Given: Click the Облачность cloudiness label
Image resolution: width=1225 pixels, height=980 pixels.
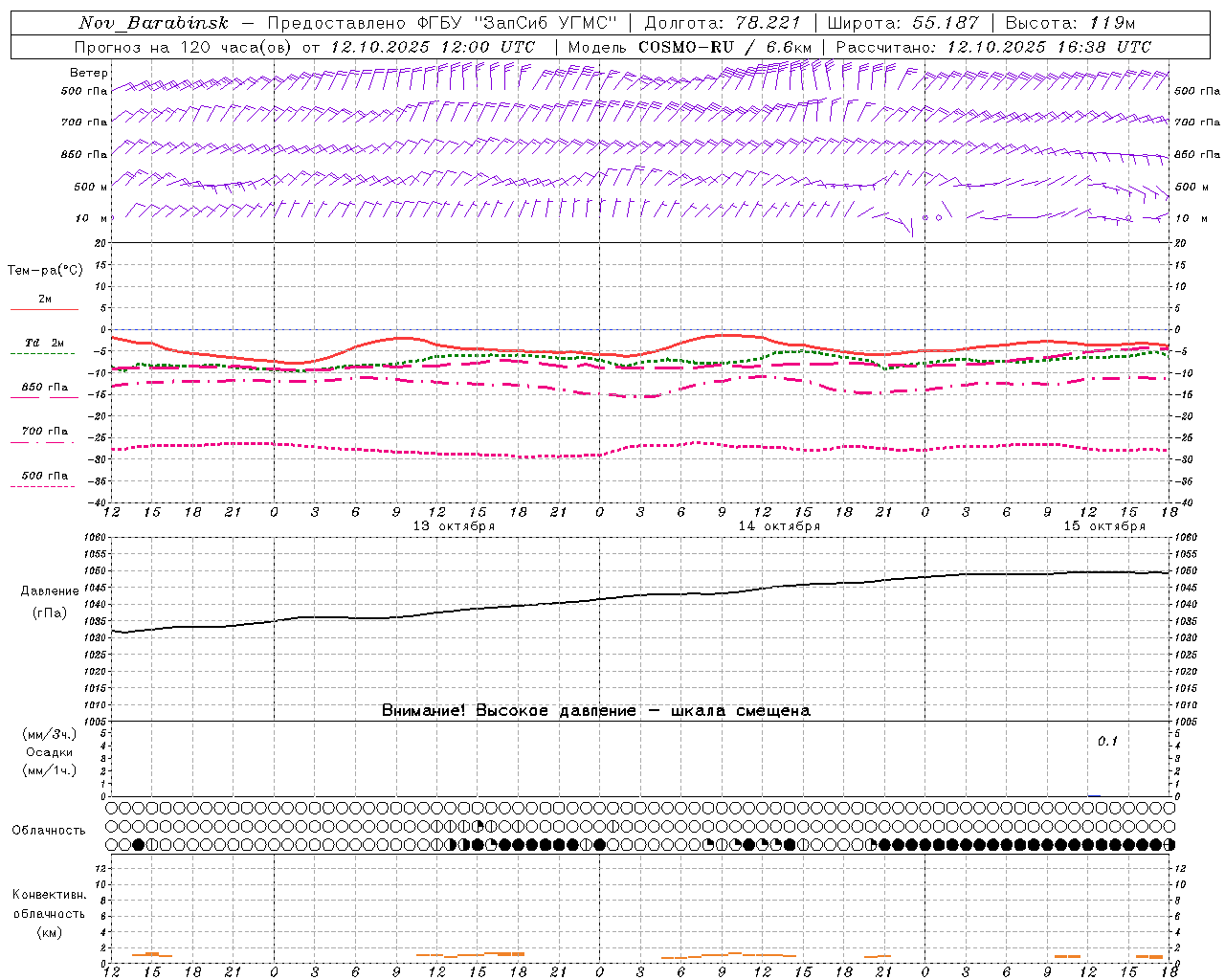Looking at the screenshot, I should tap(49, 831).
